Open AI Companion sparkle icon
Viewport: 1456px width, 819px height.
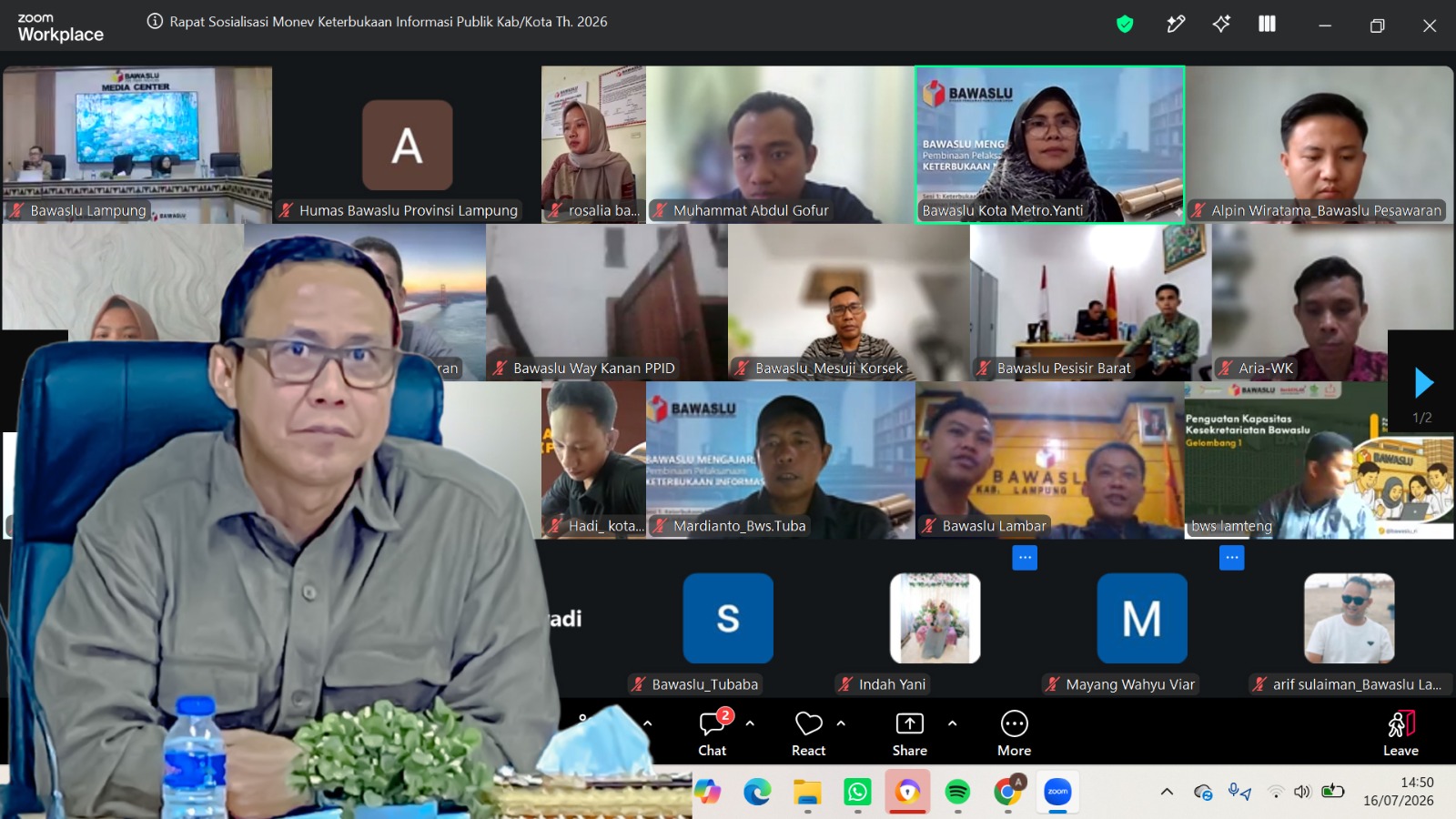pos(1221,25)
